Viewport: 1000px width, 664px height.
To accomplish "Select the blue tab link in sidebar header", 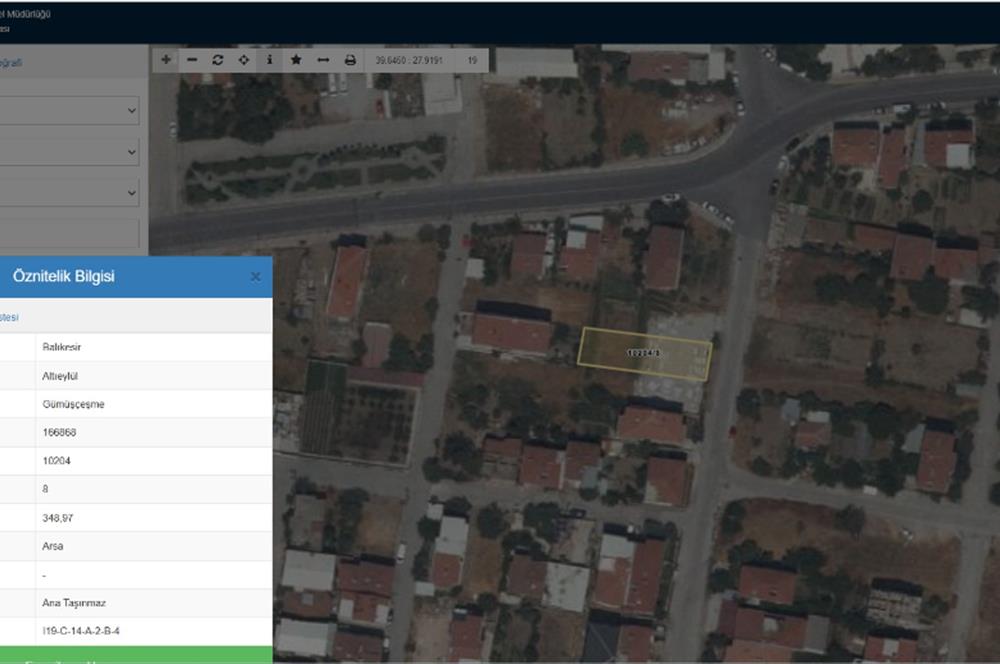I will pos(10,62).
